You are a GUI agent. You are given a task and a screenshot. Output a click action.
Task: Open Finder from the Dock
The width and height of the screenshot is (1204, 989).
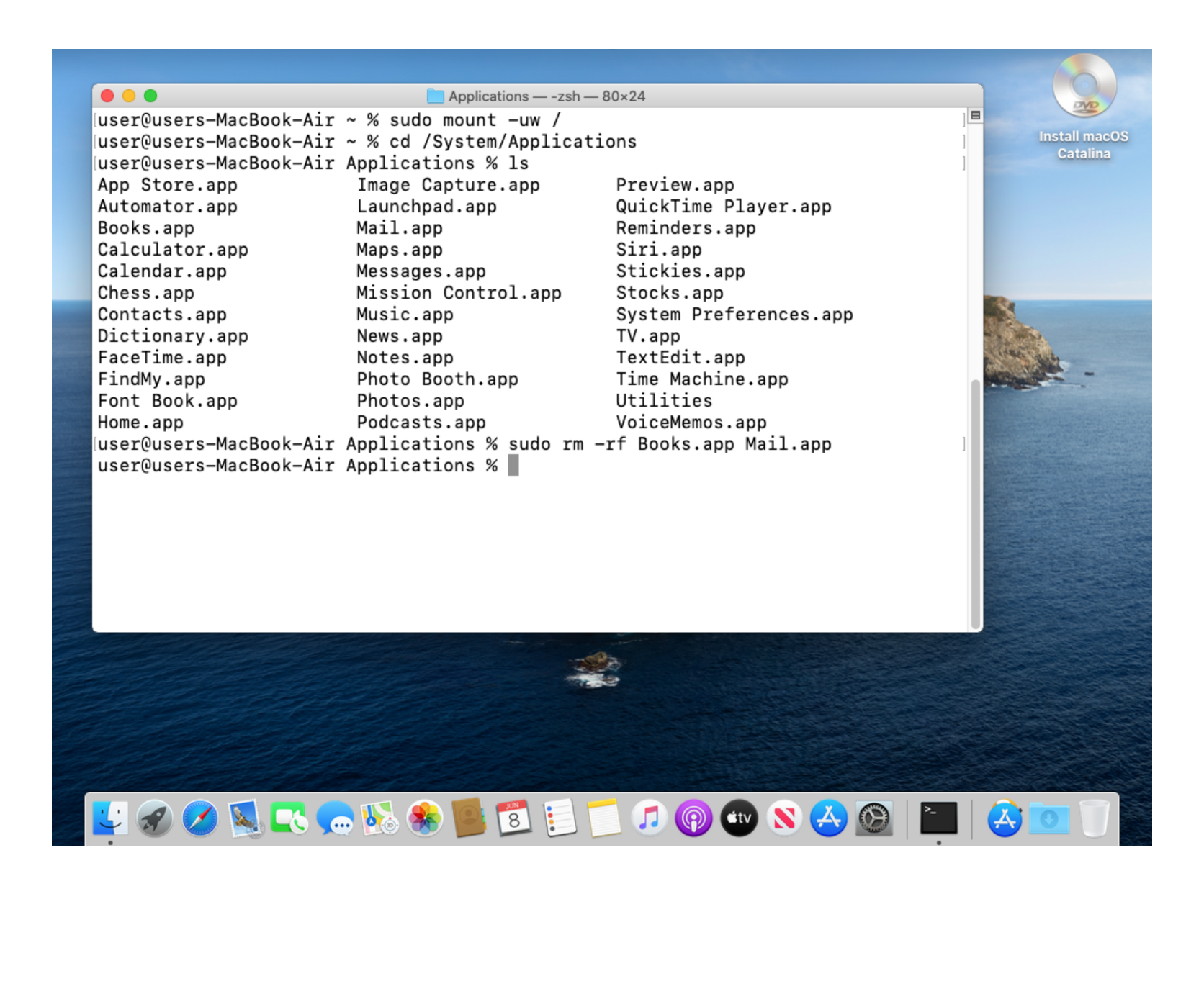click(x=110, y=818)
